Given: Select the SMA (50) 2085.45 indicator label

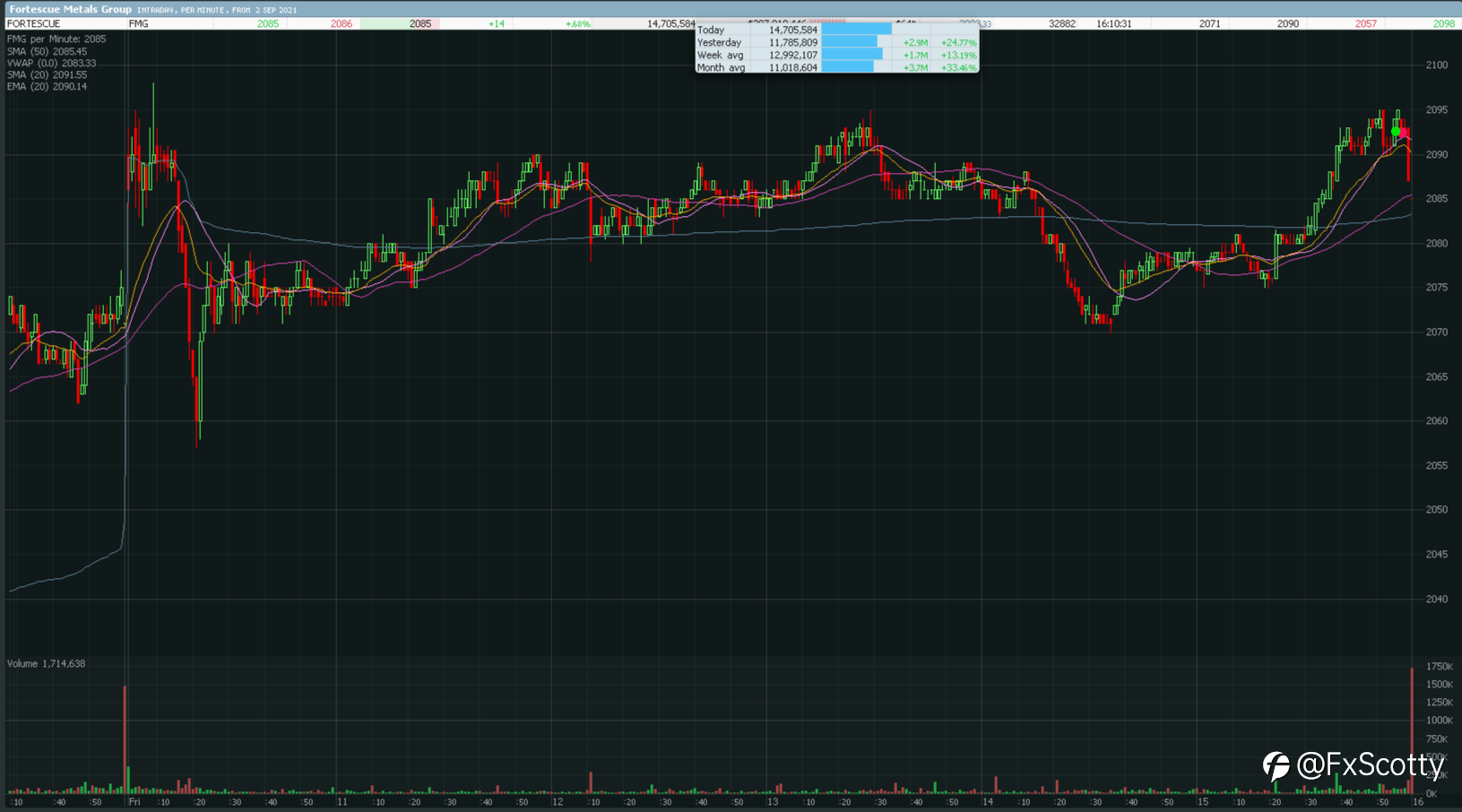Looking at the screenshot, I should click(47, 52).
